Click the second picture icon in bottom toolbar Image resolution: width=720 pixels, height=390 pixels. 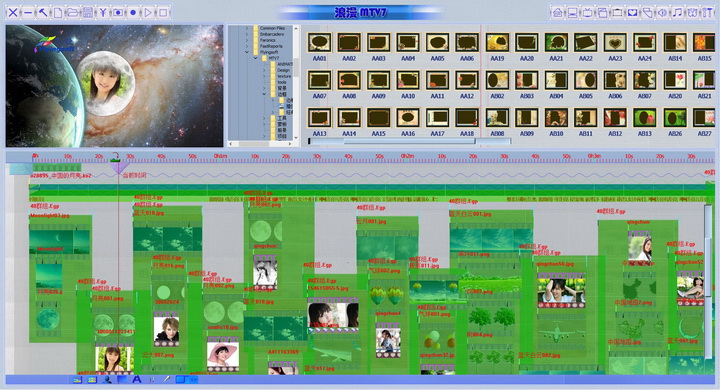(92, 379)
